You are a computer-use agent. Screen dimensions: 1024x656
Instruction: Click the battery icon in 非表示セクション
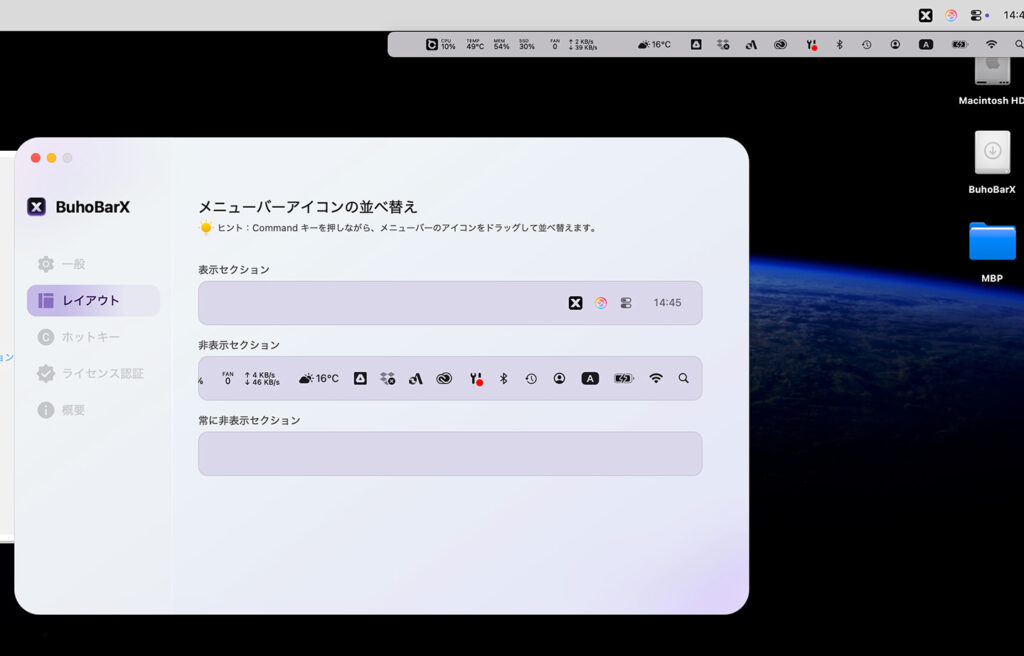click(624, 379)
